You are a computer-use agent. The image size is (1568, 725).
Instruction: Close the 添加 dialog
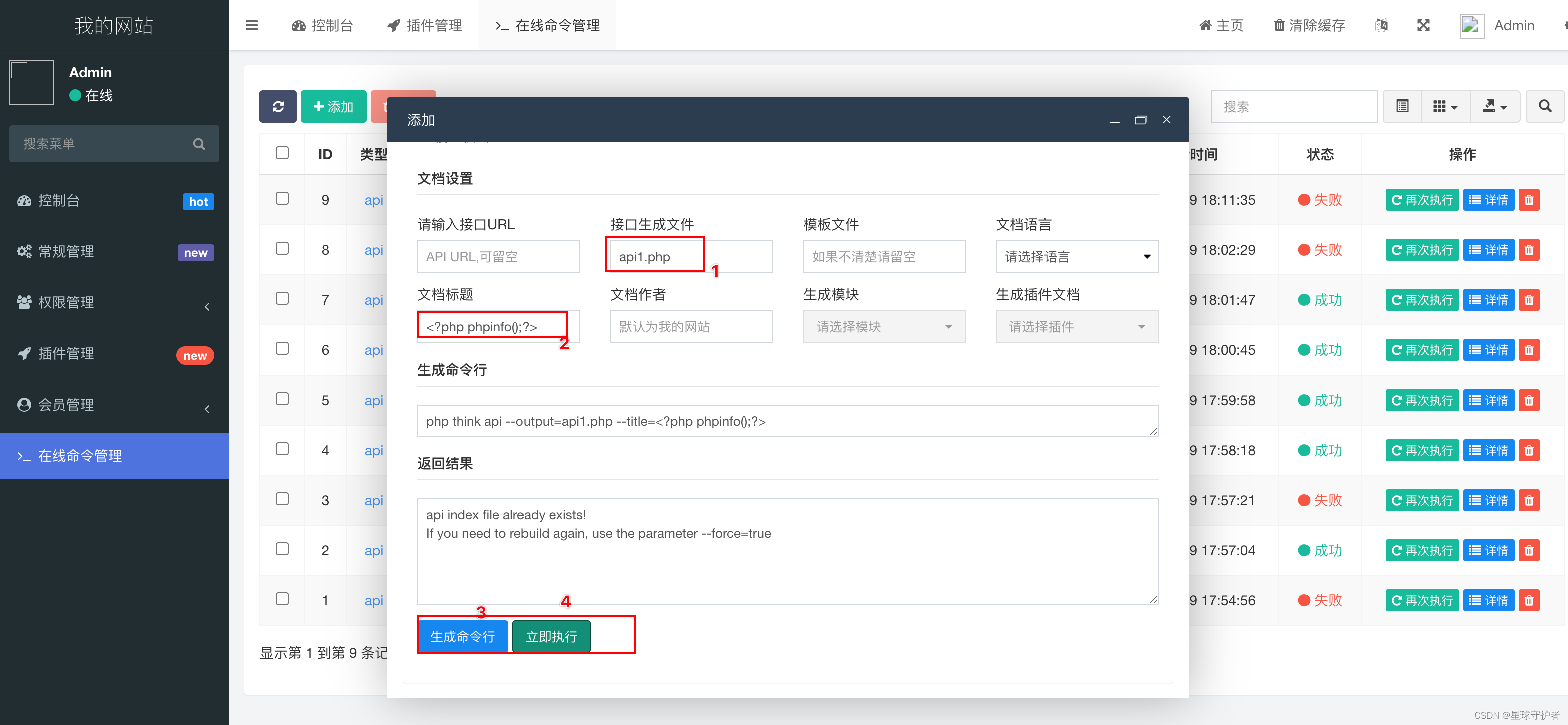point(1166,120)
